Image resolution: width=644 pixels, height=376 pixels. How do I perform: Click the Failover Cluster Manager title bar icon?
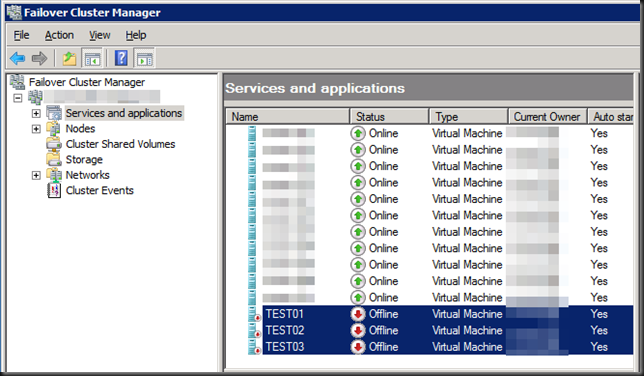click(14, 12)
